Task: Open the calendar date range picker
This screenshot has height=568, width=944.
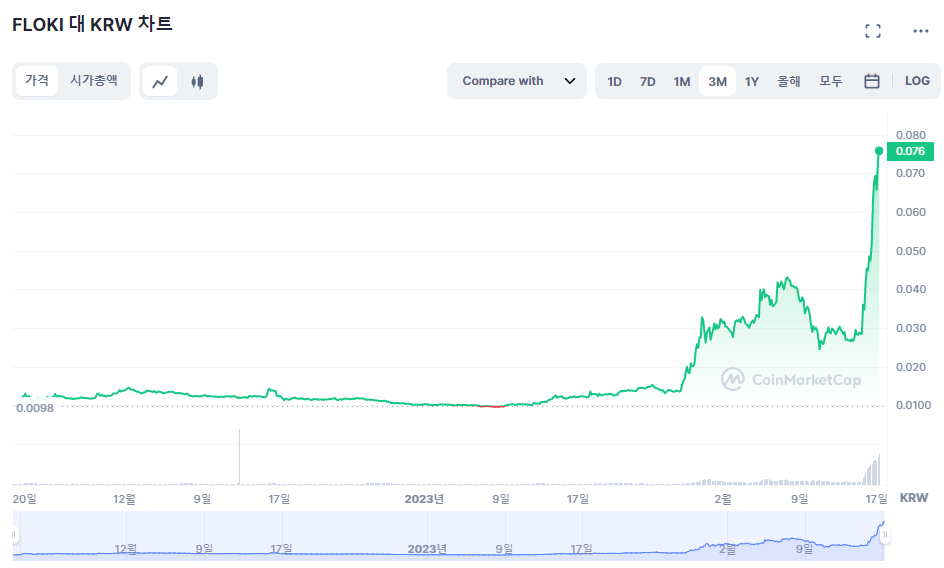Action: tap(872, 81)
